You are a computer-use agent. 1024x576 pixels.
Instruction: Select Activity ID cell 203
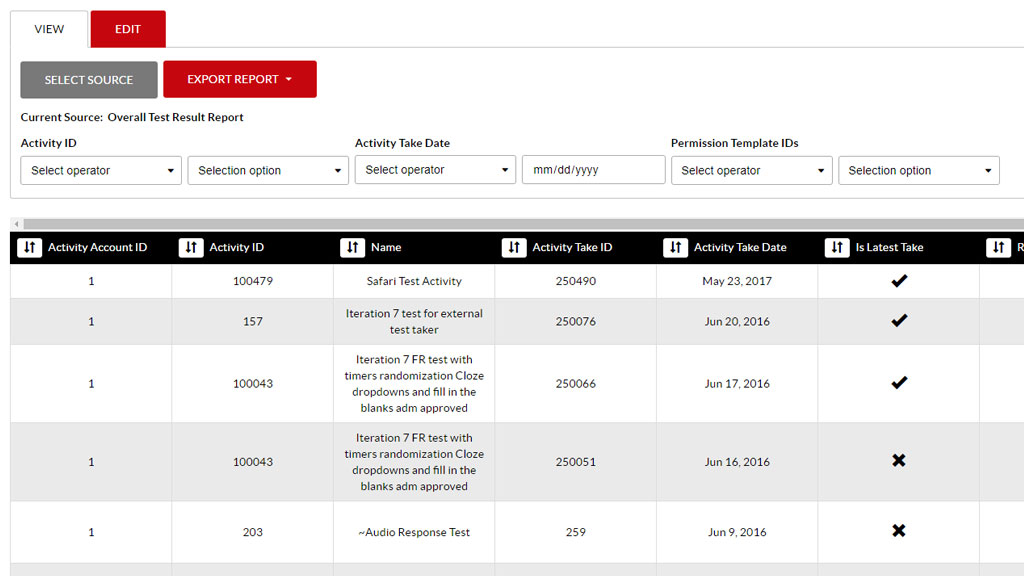[x=253, y=532]
